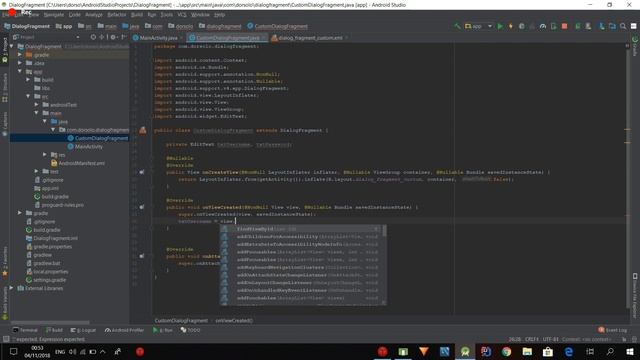Hide the Project tool window
The image size is (640, 360).
[123, 37]
